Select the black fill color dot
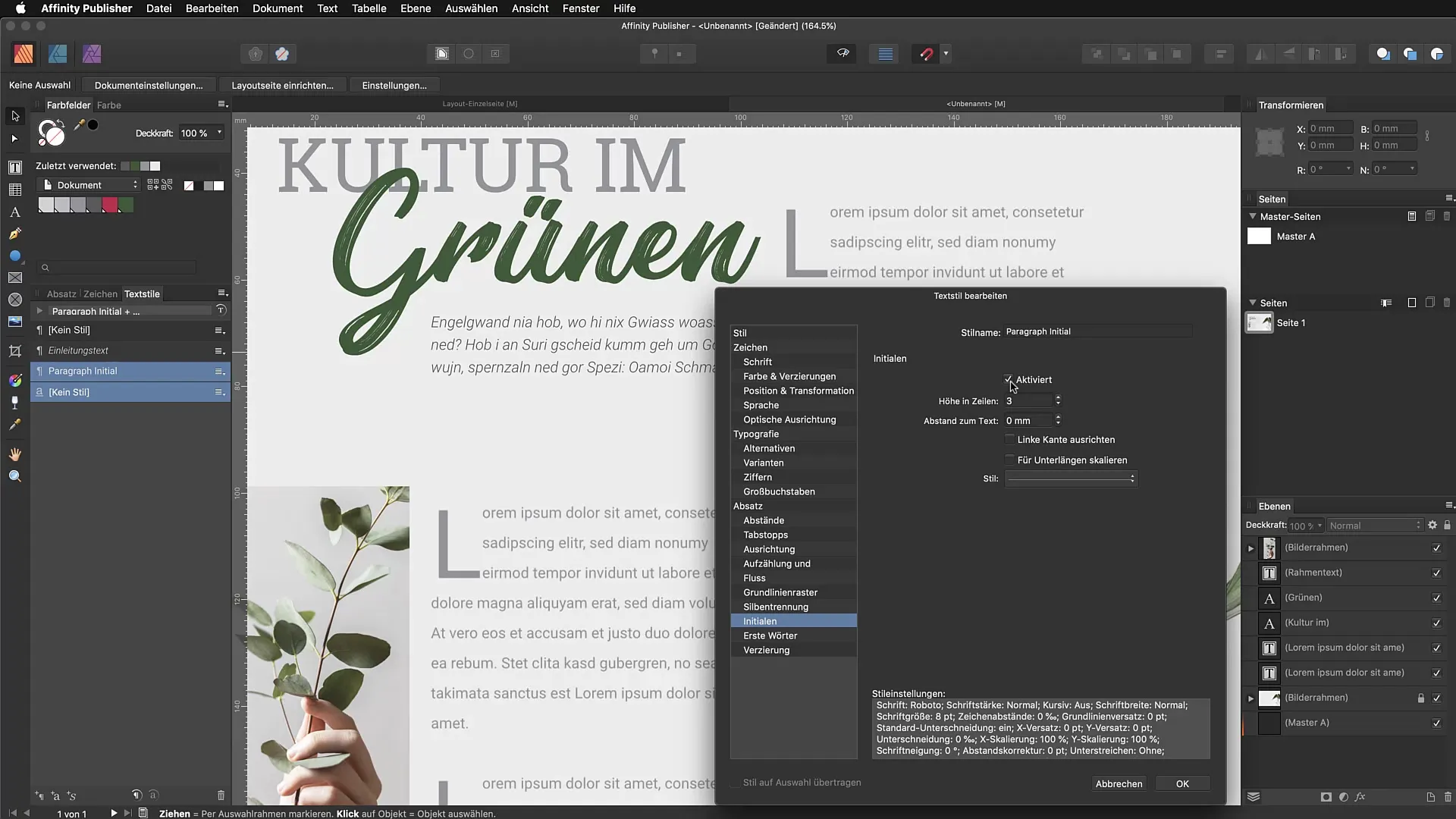The width and height of the screenshot is (1456, 819). click(x=93, y=125)
